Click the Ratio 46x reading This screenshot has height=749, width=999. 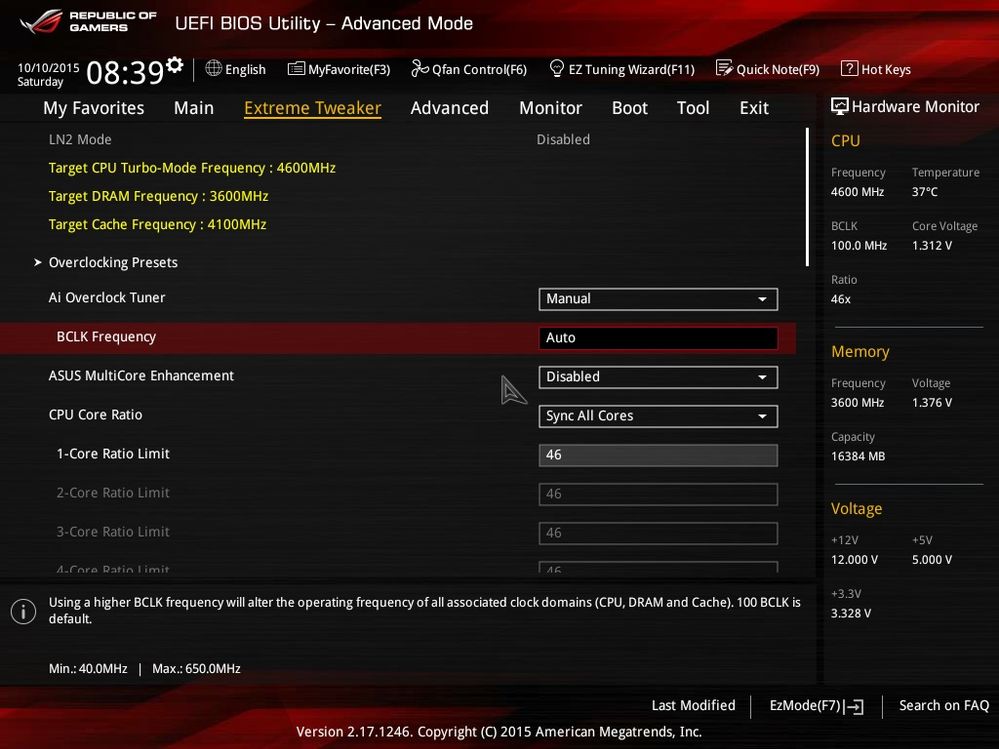[841, 299]
